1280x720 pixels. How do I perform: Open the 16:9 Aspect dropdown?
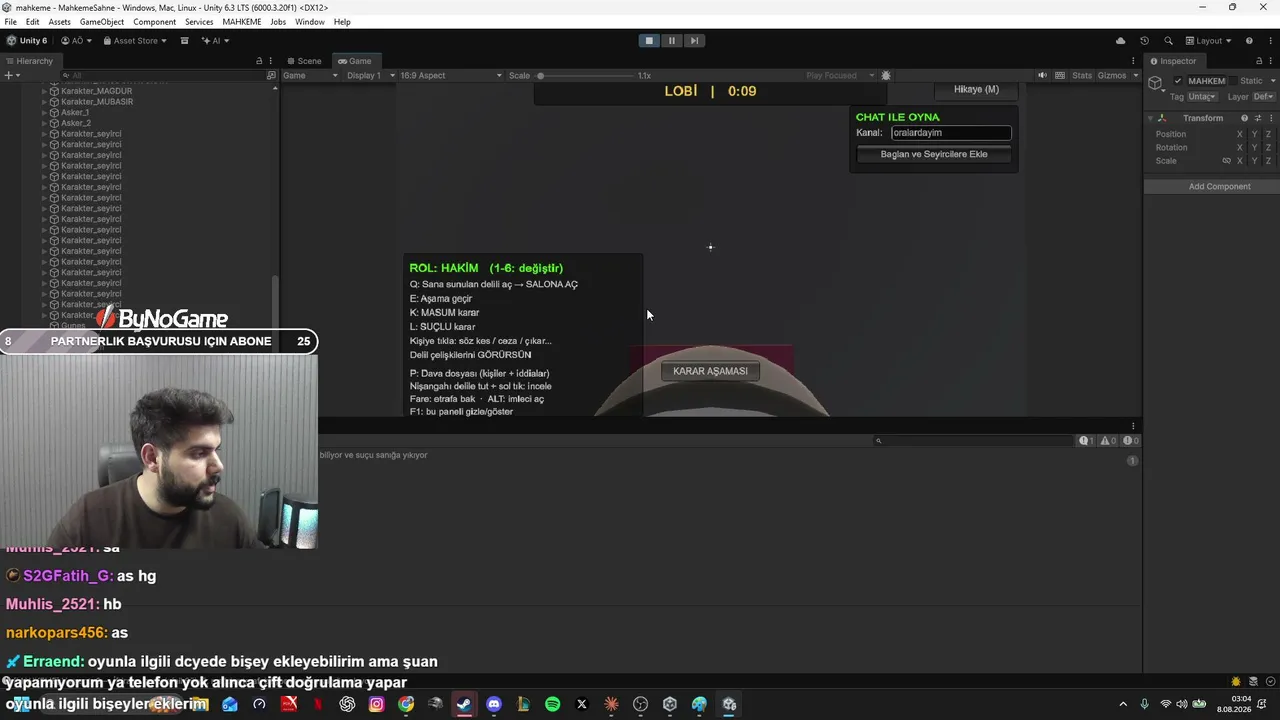pos(451,76)
